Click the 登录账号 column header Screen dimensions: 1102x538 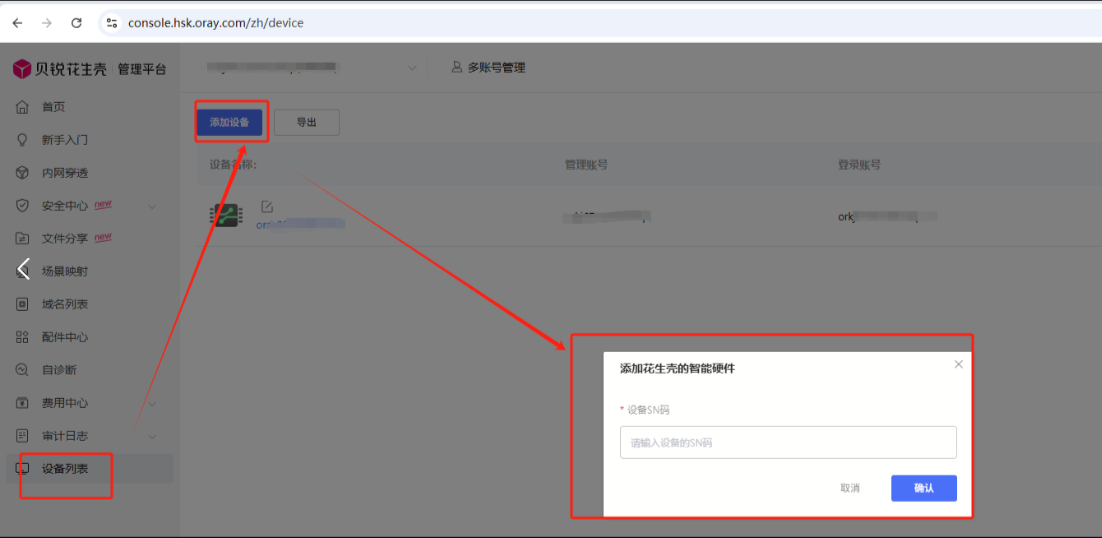859,165
